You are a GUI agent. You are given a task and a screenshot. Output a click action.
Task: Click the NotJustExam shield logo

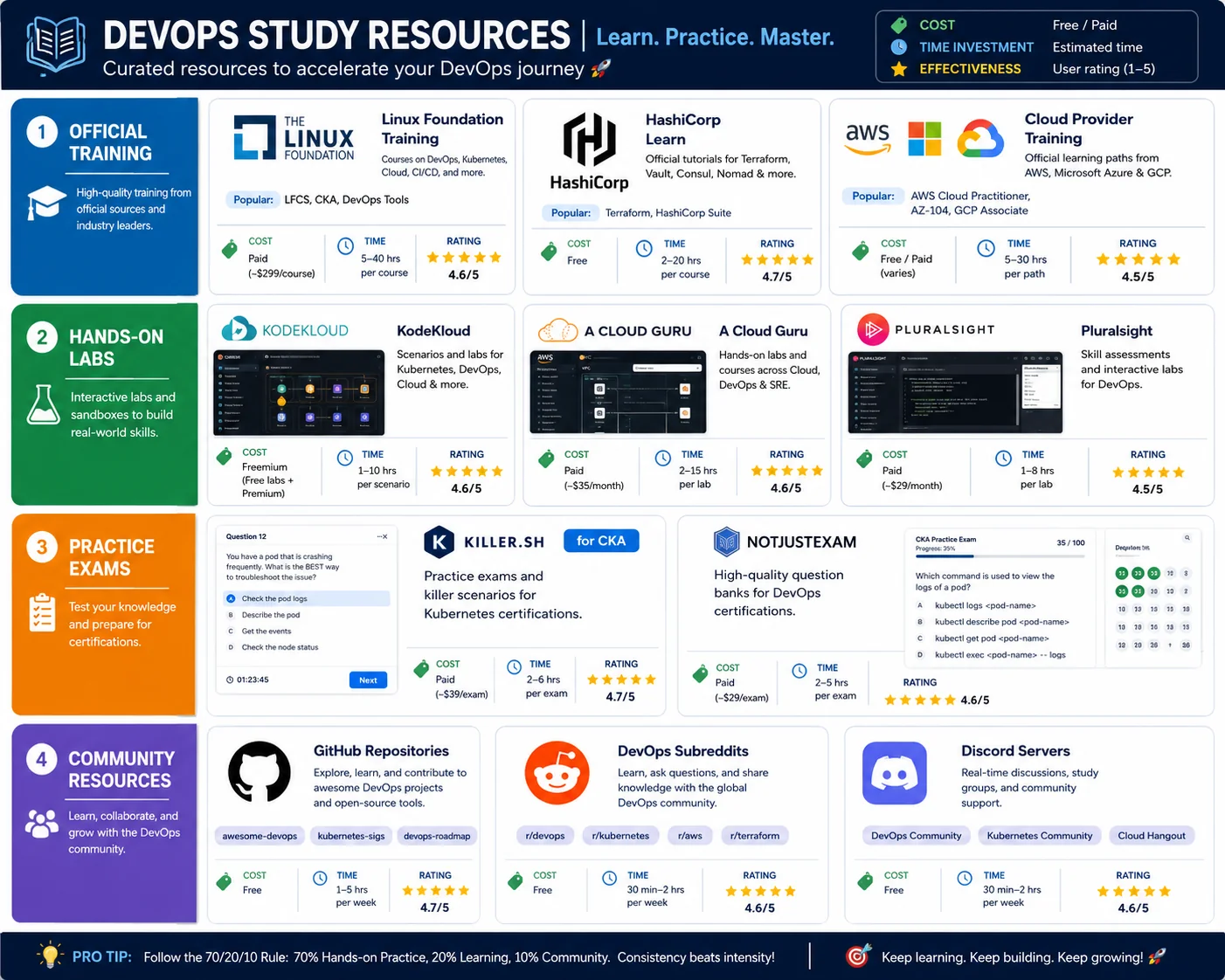click(727, 542)
